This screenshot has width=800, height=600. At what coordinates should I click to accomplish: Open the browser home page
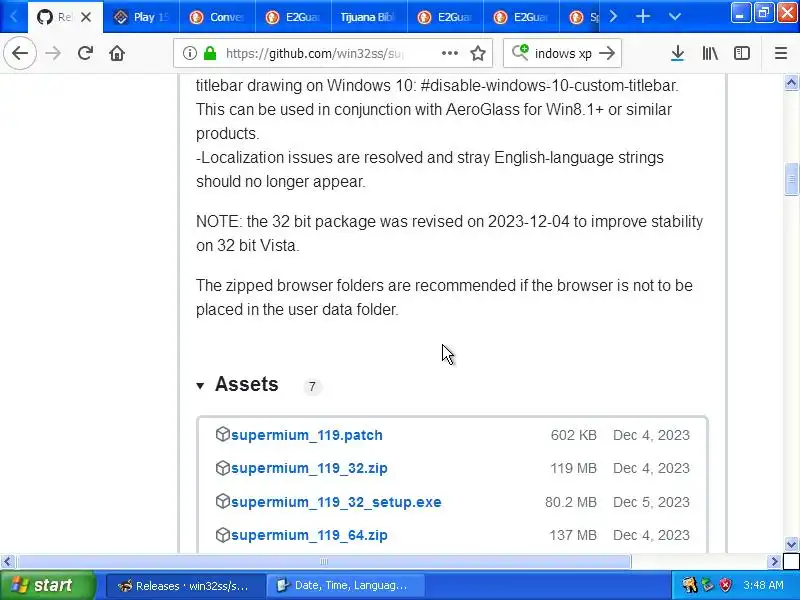coord(117,53)
